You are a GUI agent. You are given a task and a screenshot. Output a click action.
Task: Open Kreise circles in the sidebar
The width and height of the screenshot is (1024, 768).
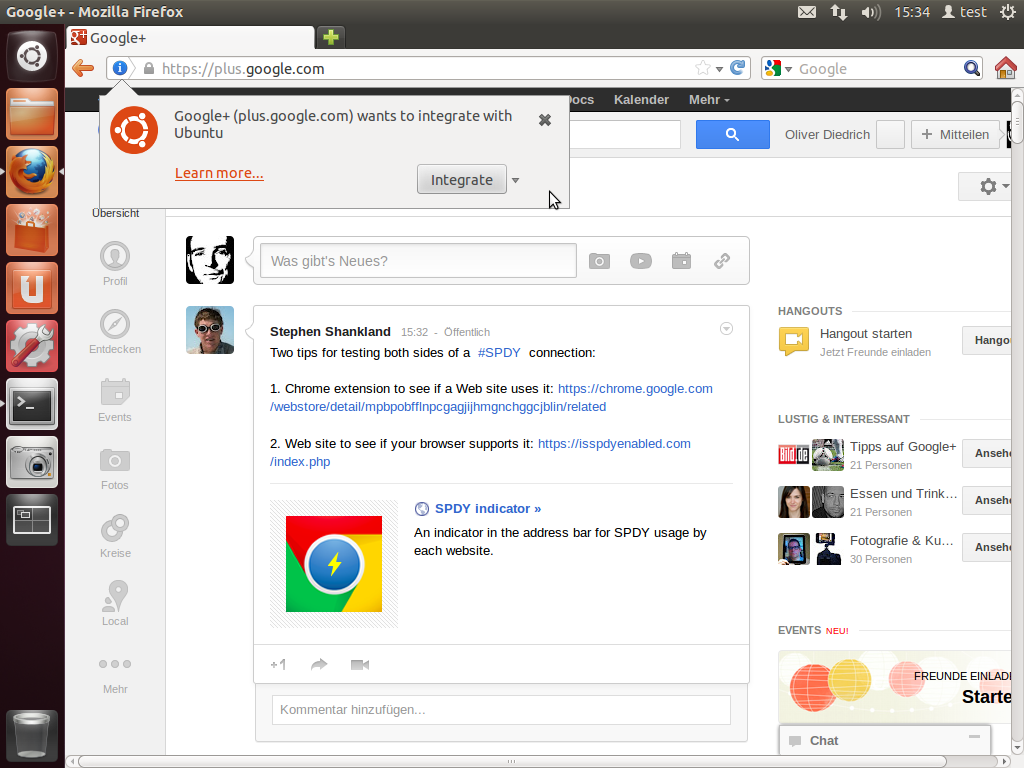[x=115, y=528]
